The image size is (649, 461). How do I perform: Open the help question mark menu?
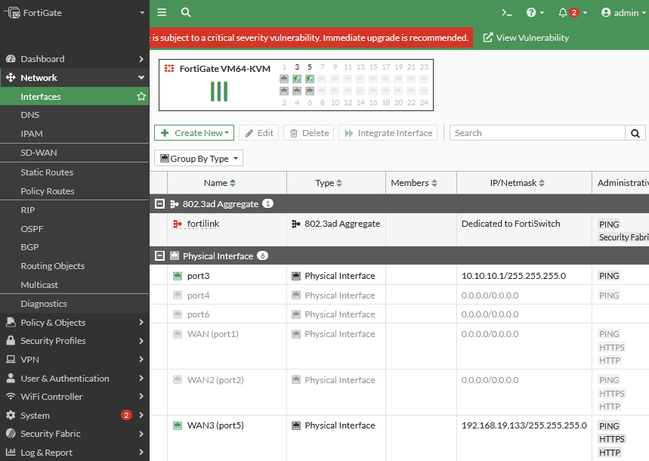tap(534, 13)
